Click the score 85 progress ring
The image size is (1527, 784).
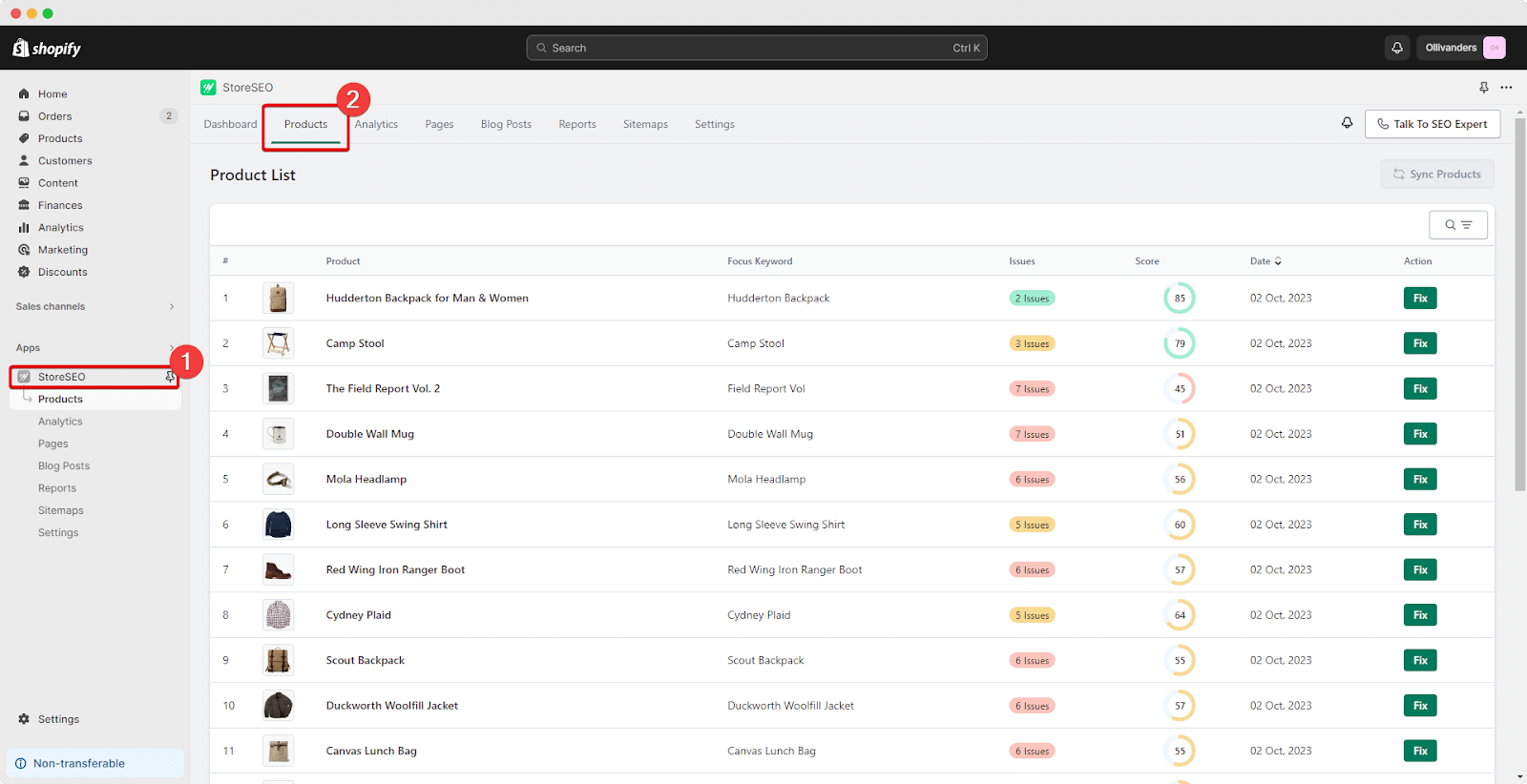(x=1180, y=299)
